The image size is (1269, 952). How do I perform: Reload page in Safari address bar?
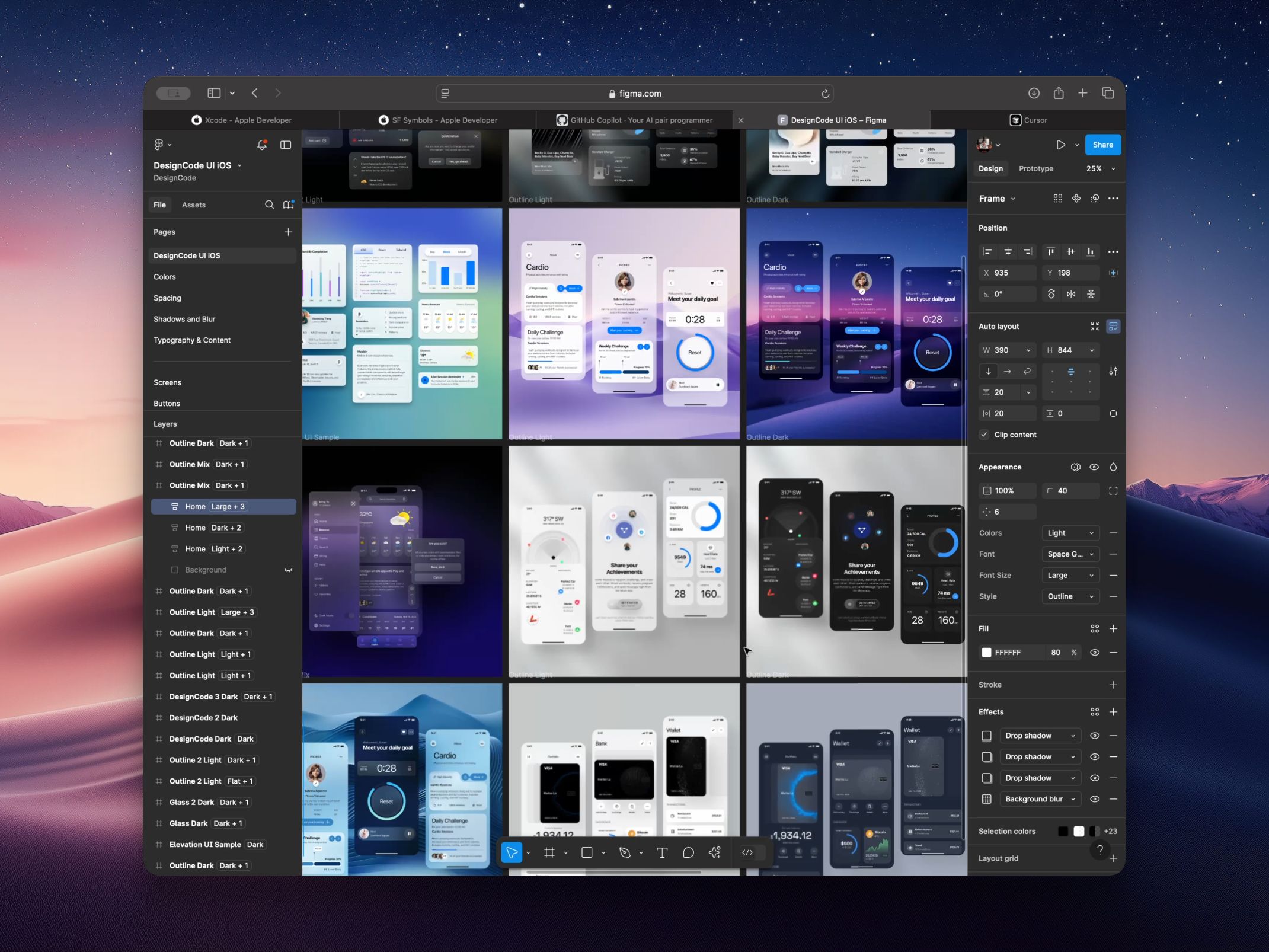(824, 94)
